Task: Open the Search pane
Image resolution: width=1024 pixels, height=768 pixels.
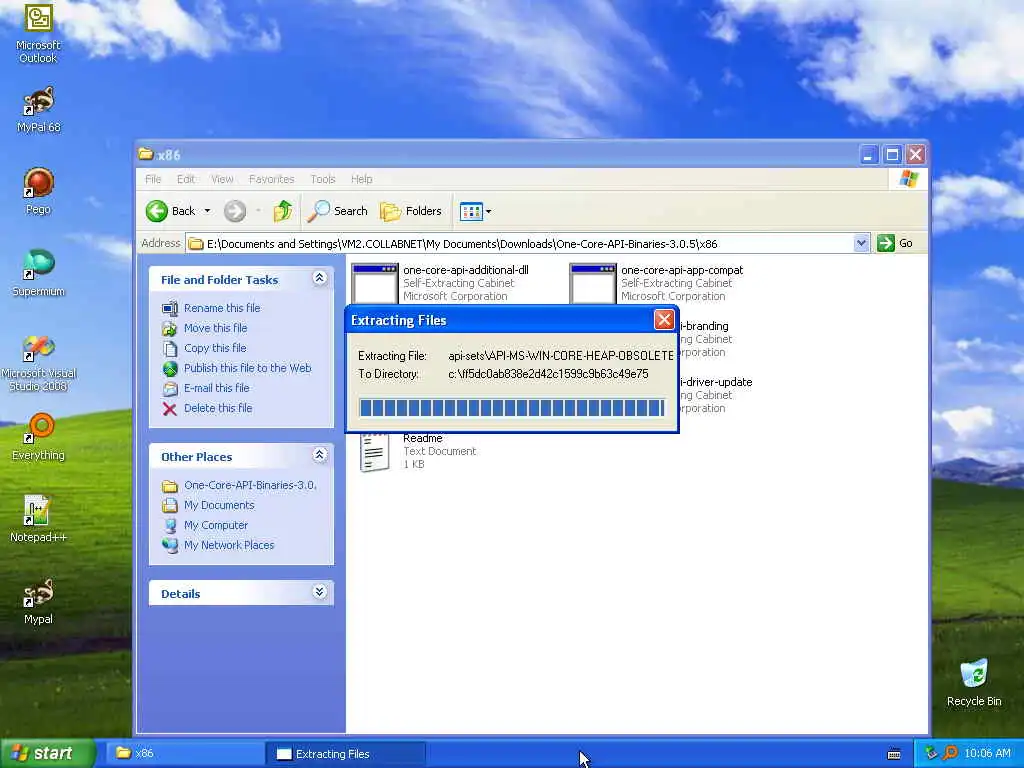Action: (338, 211)
